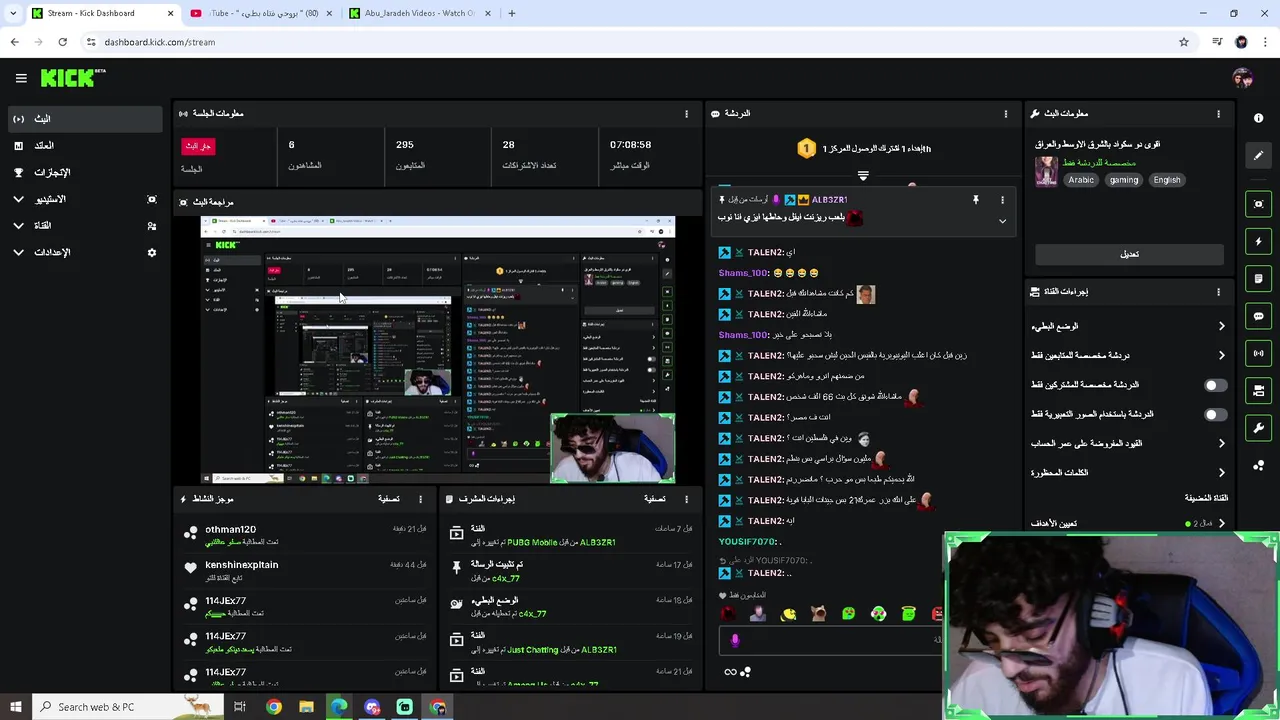
Task: Open stream info panel three-dot menu
Action: (x=1218, y=114)
